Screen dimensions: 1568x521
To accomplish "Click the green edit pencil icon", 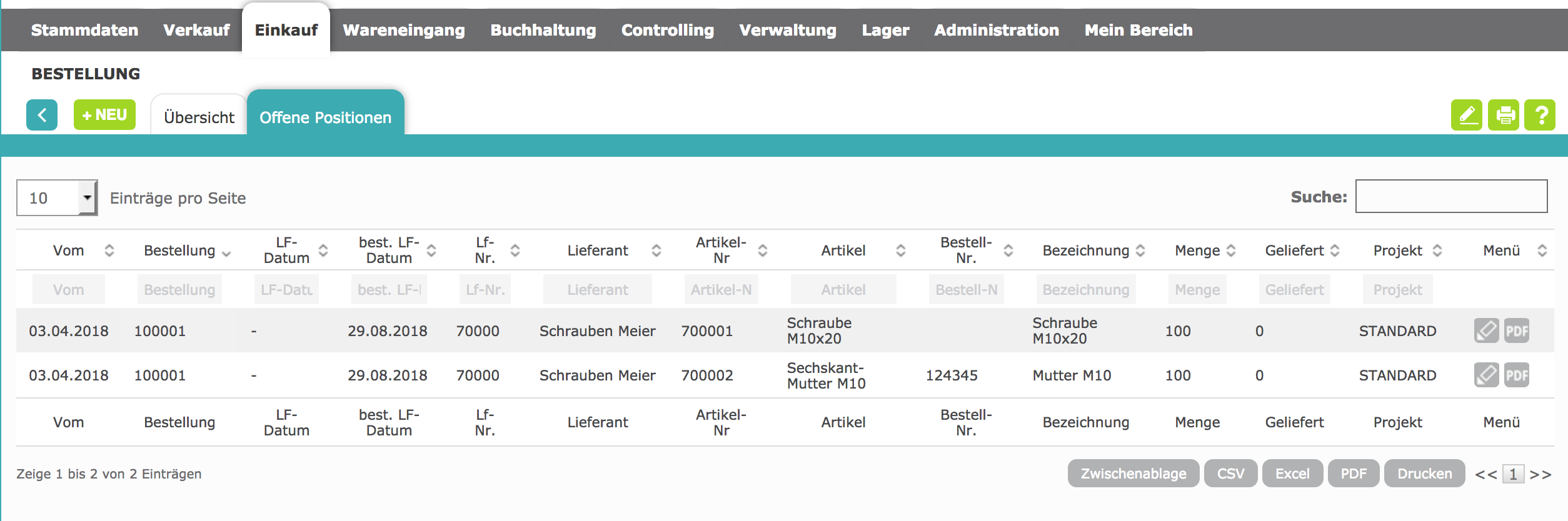I will click(x=1466, y=115).
